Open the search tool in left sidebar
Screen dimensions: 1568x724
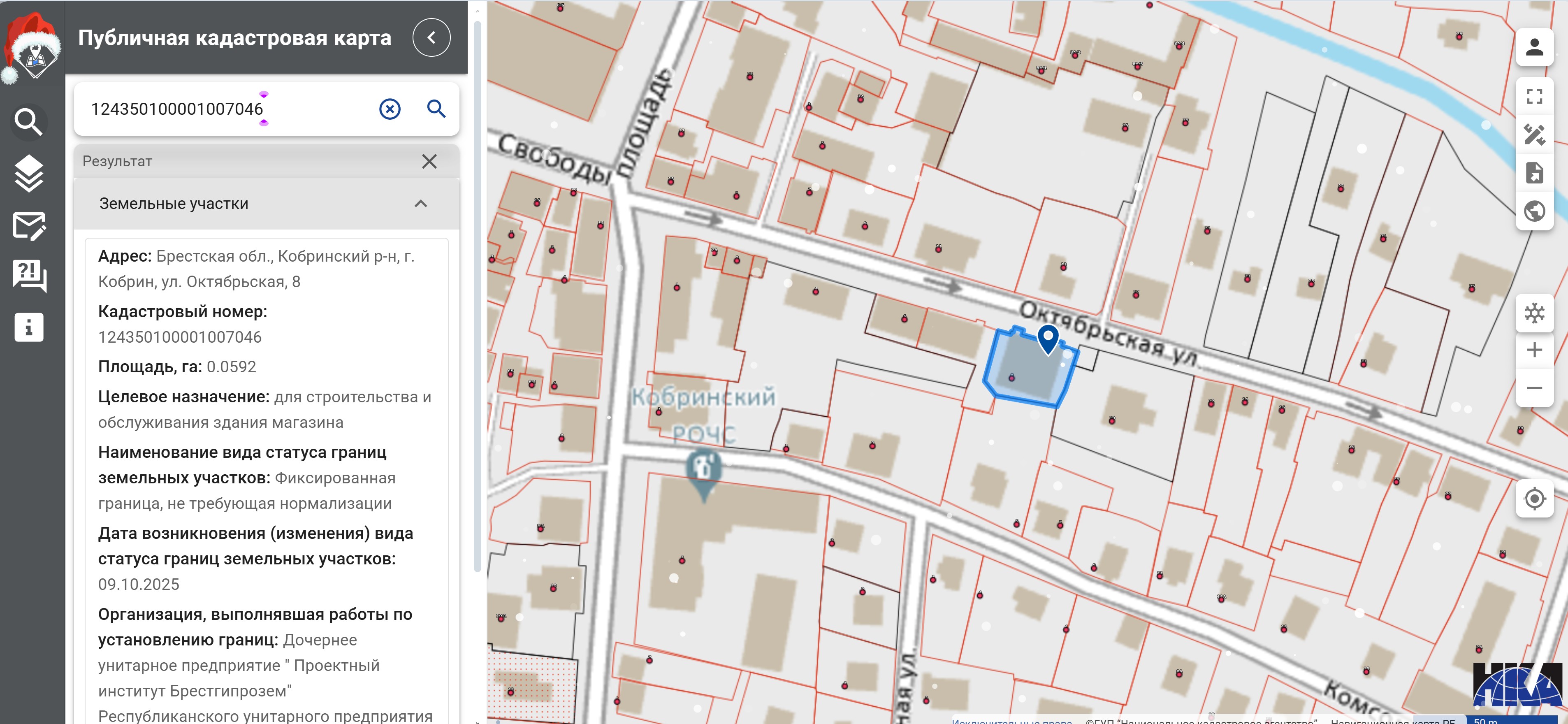point(28,122)
